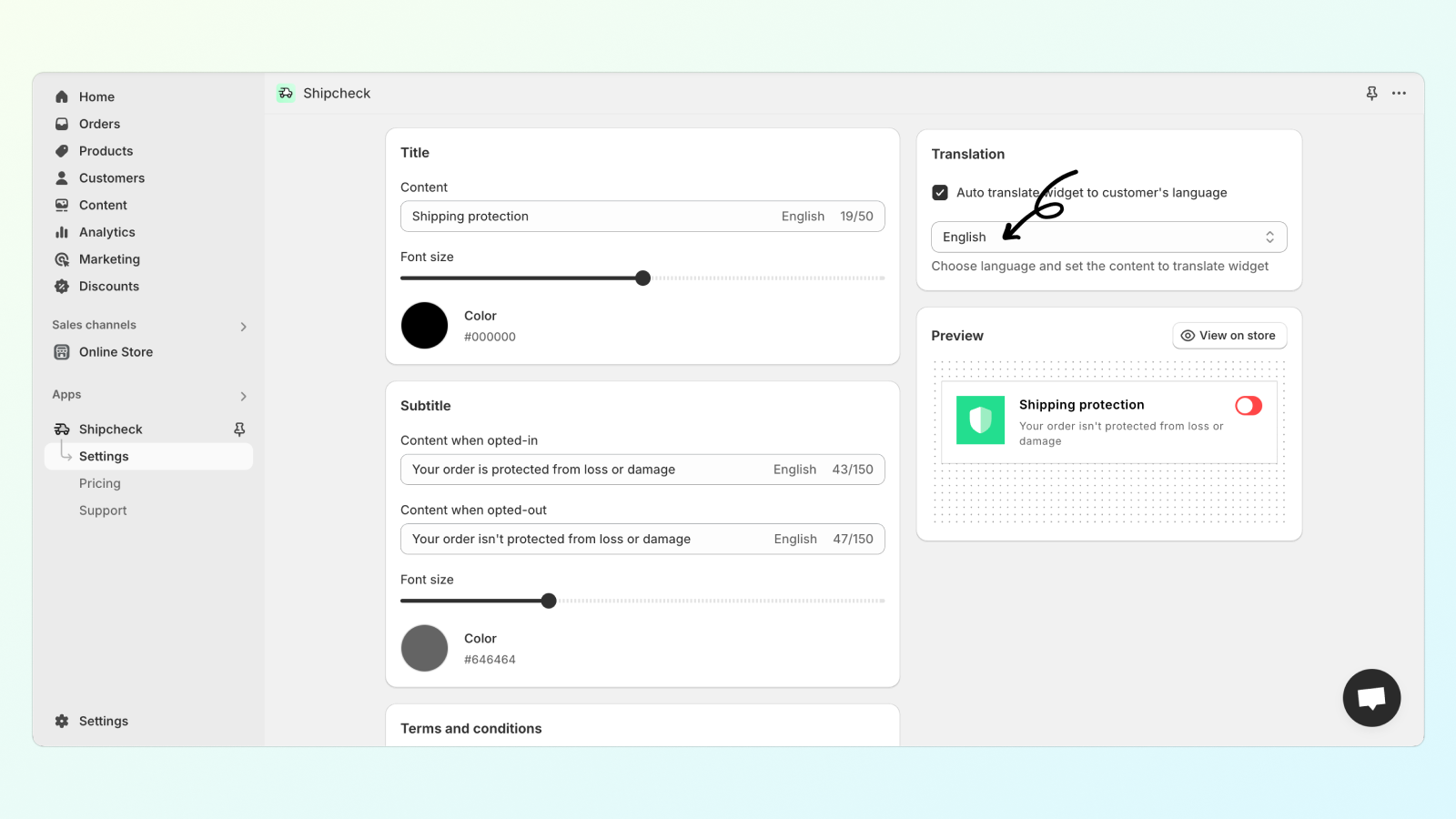Screen dimensions: 1456x819
Task: Unpin Shipcheck app in the sidebar
Action: click(239, 430)
